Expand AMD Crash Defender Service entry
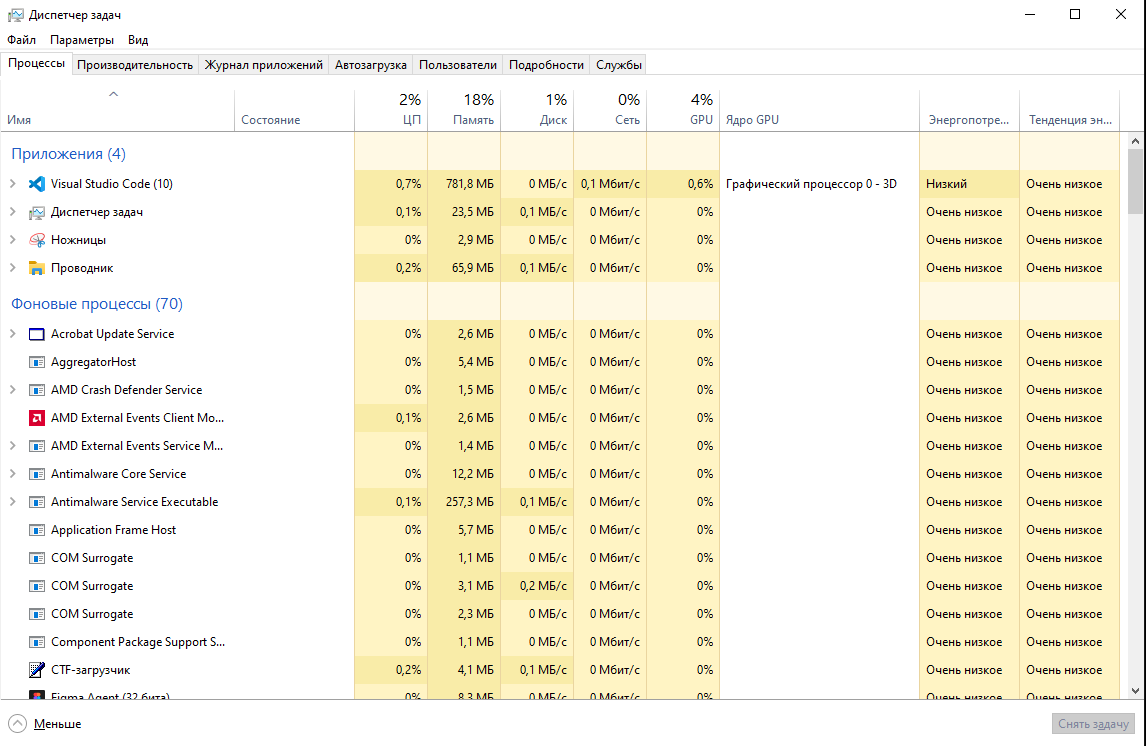Viewport: 1146px width, 746px height. pos(12,390)
